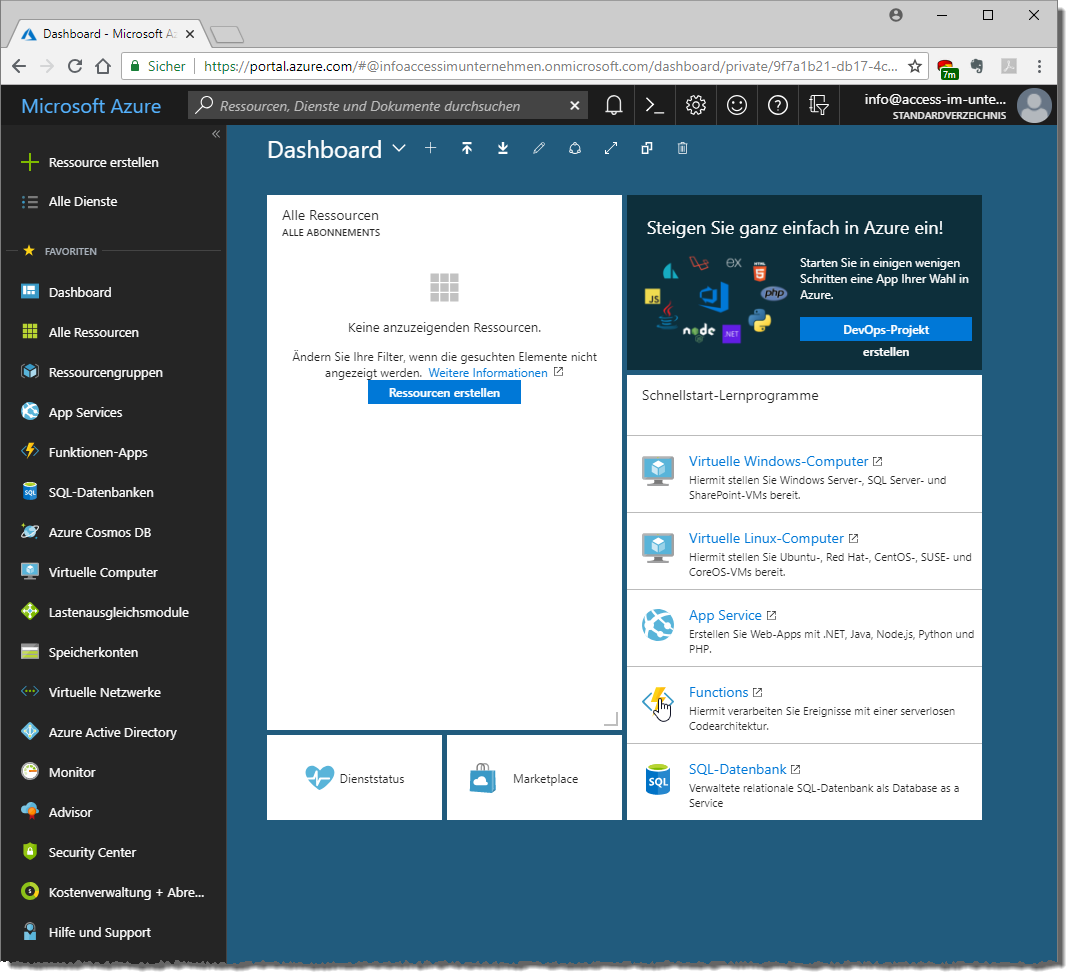Launch Cloud Shell from the top bar
The height and width of the screenshot is (979, 1073).
655,105
